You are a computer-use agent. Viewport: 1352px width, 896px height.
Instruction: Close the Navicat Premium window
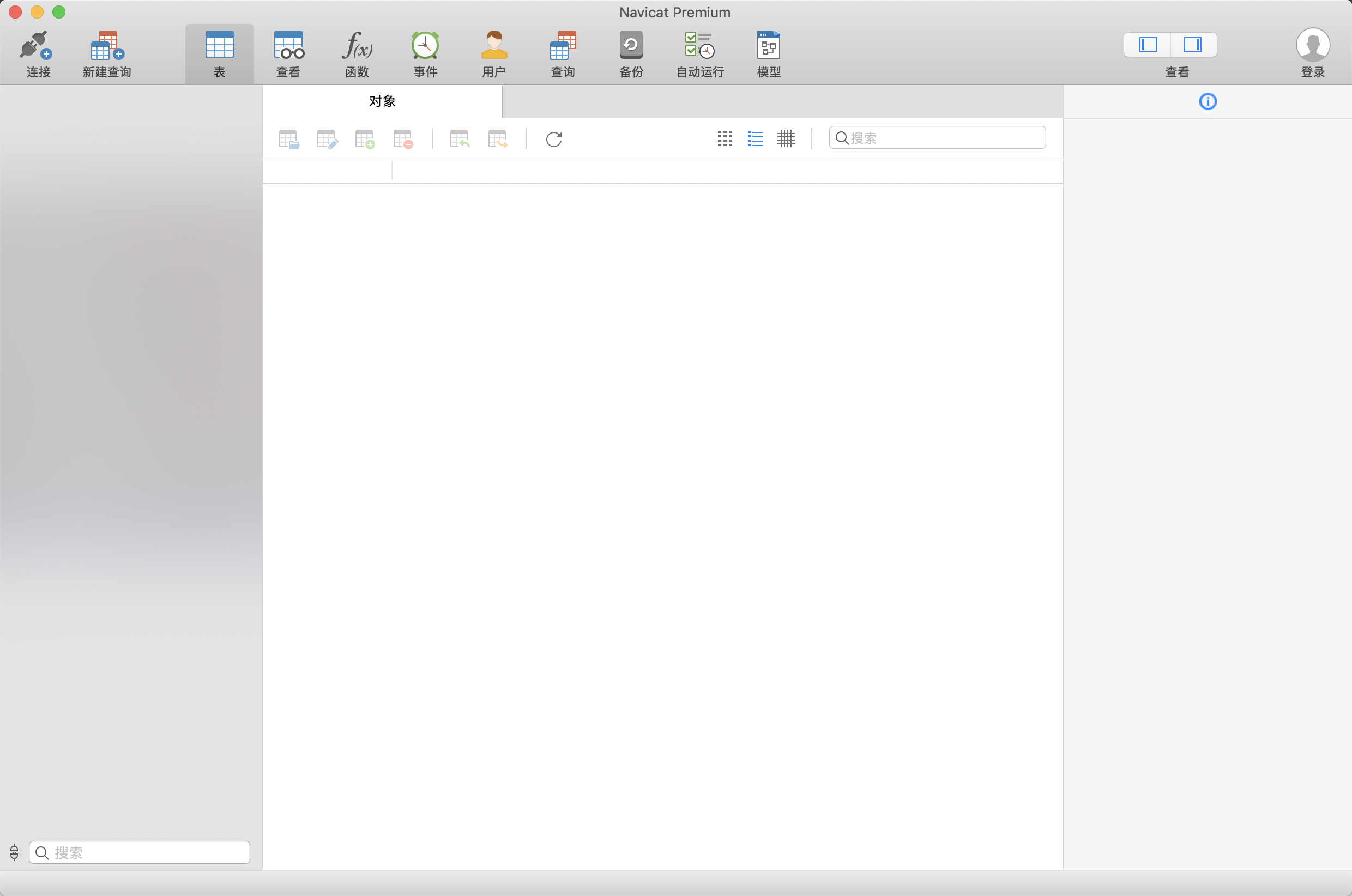(x=15, y=12)
